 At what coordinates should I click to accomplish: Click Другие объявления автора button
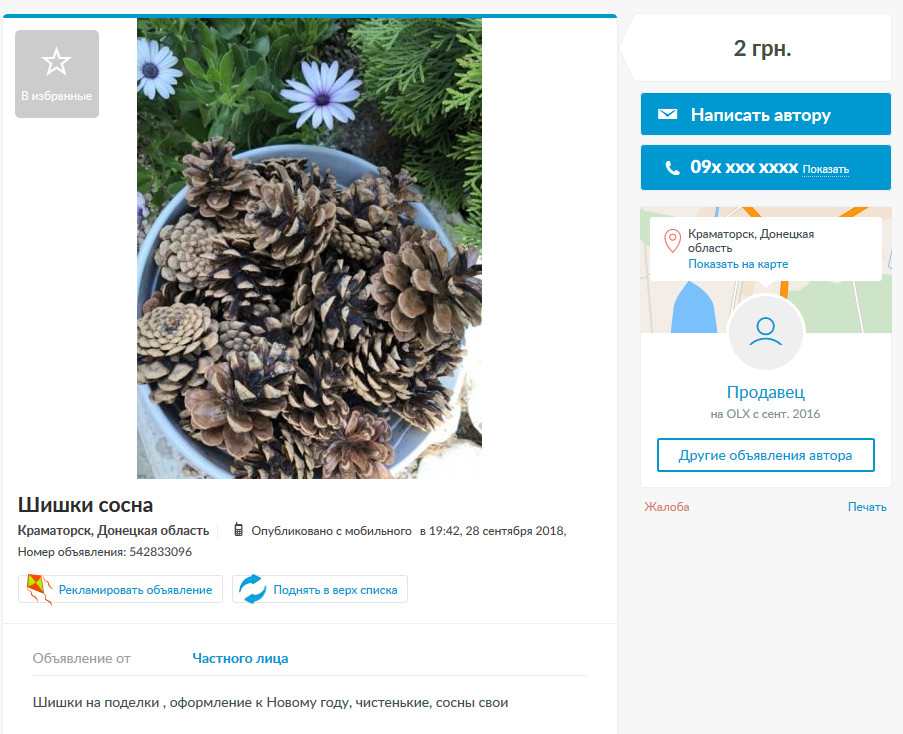tap(765, 455)
